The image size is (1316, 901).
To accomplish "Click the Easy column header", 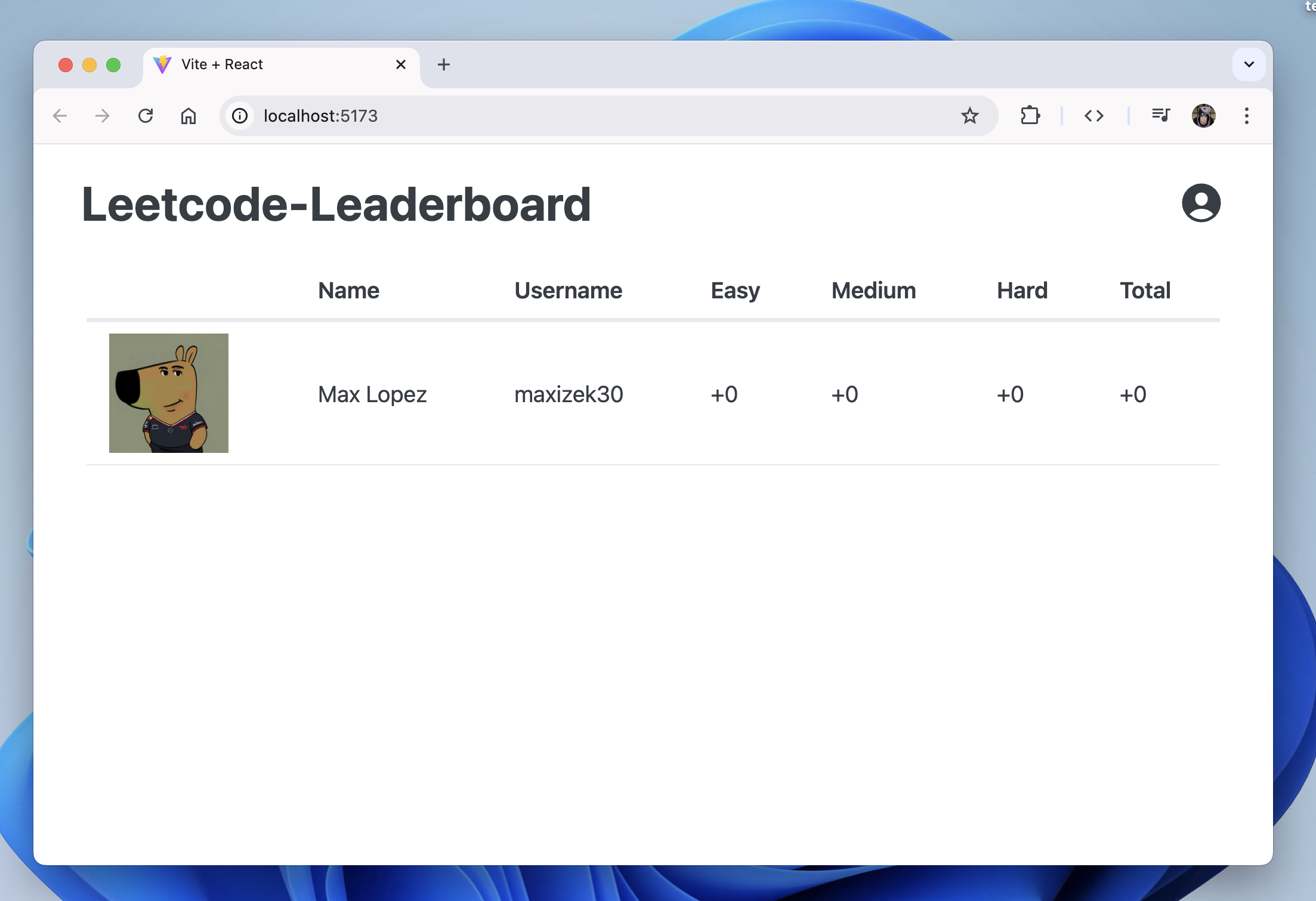I will click(736, 292).
